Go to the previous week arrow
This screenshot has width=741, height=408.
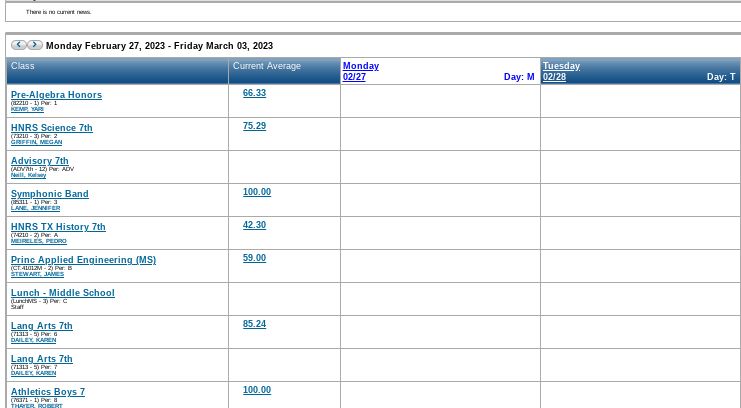pos(18,45)
